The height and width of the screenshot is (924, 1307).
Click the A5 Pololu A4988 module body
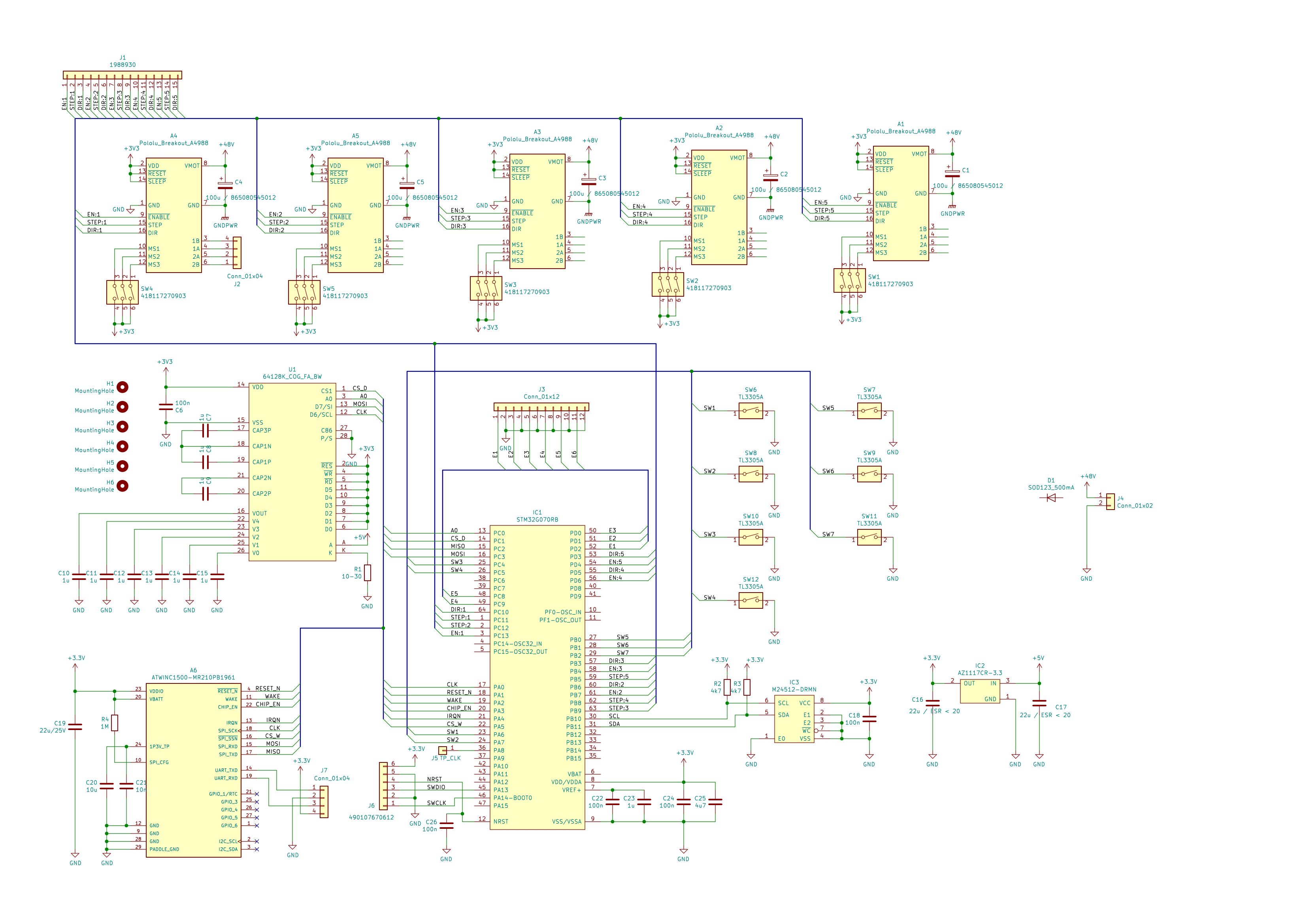pos(355,215)
